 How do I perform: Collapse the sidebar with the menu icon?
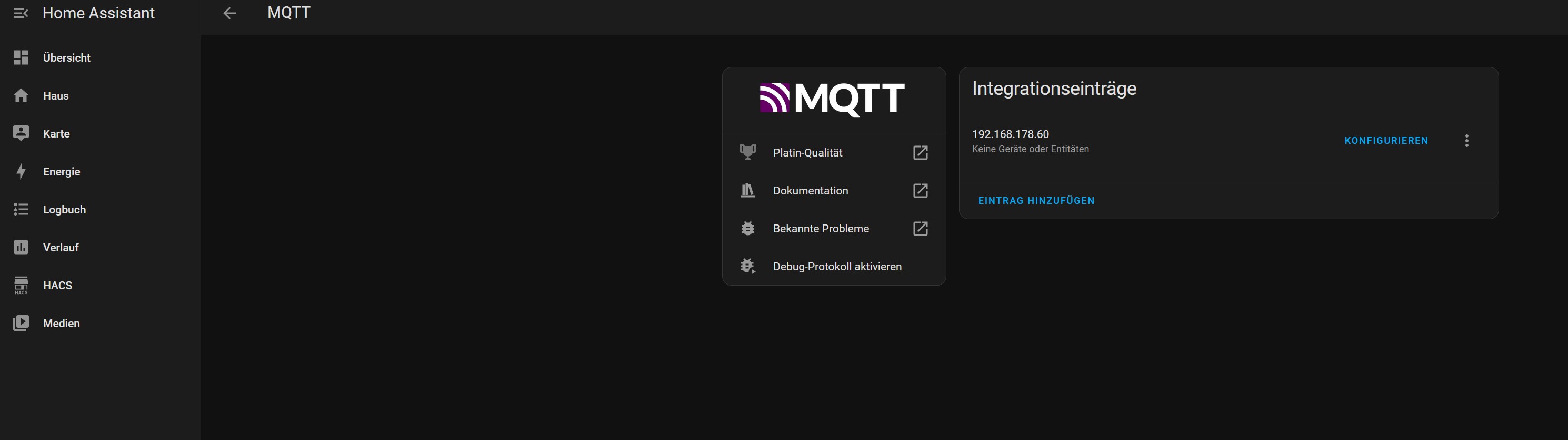click(21, 13)
